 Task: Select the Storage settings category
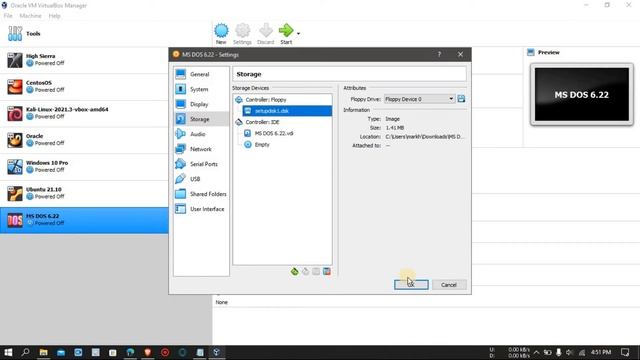click(200, 119)
